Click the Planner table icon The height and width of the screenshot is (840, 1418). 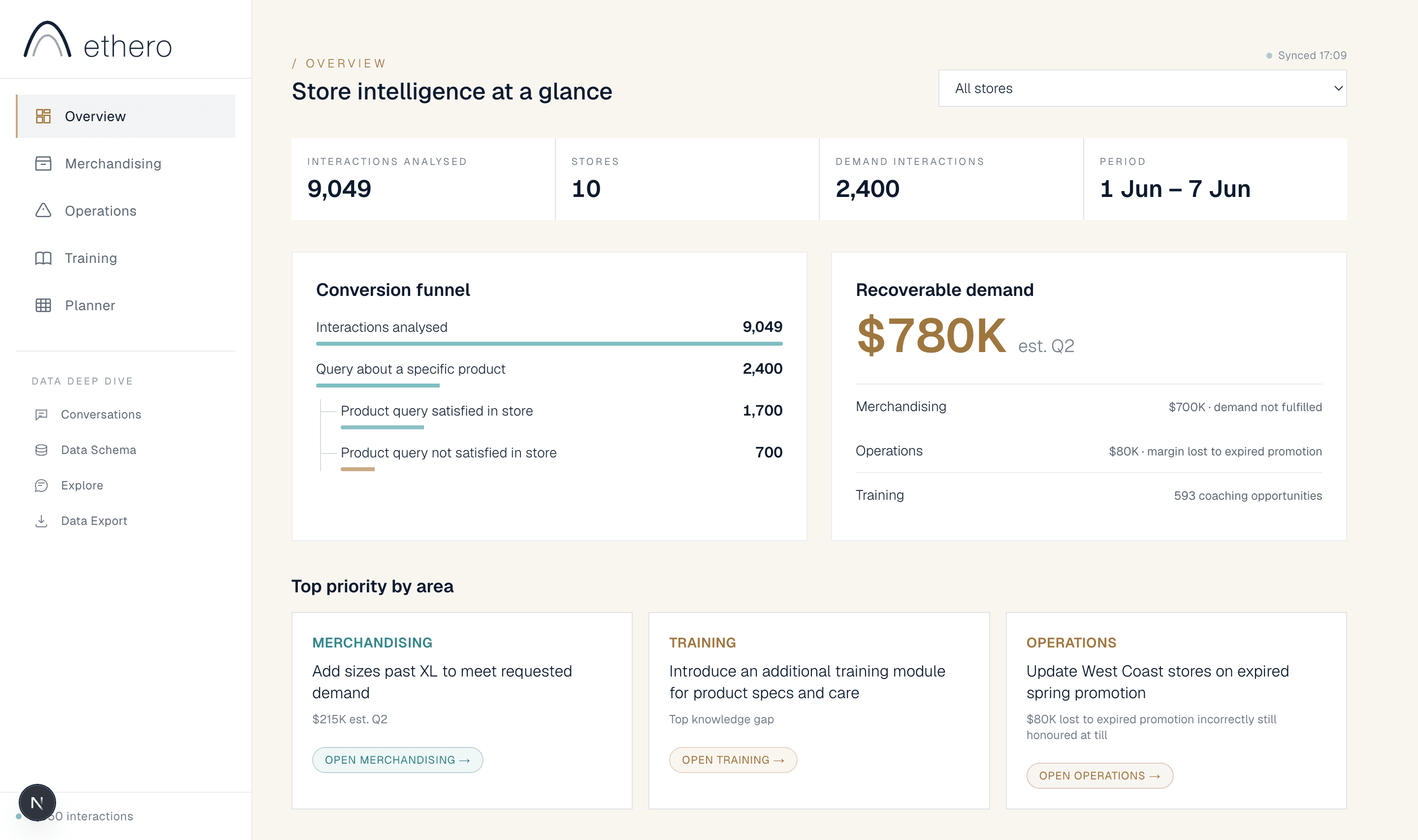pyautogui.click(x=43, y=306)
